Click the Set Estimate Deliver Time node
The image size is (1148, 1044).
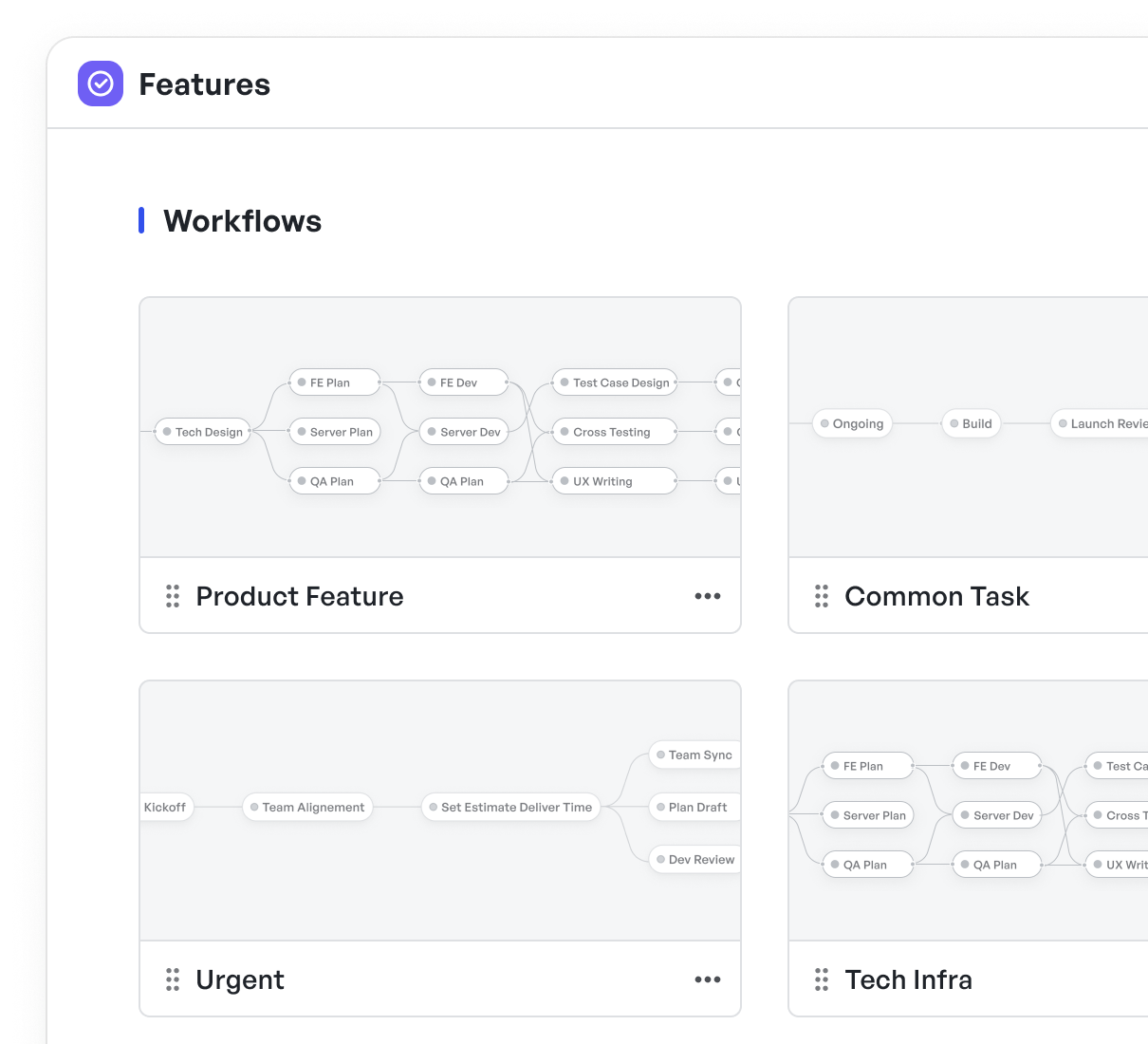[510, 808]
